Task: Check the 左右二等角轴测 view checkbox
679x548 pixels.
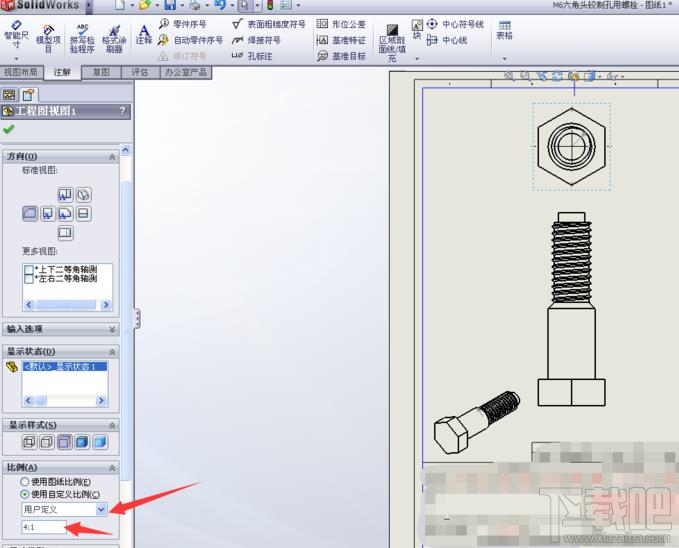Action: (29, 279)
